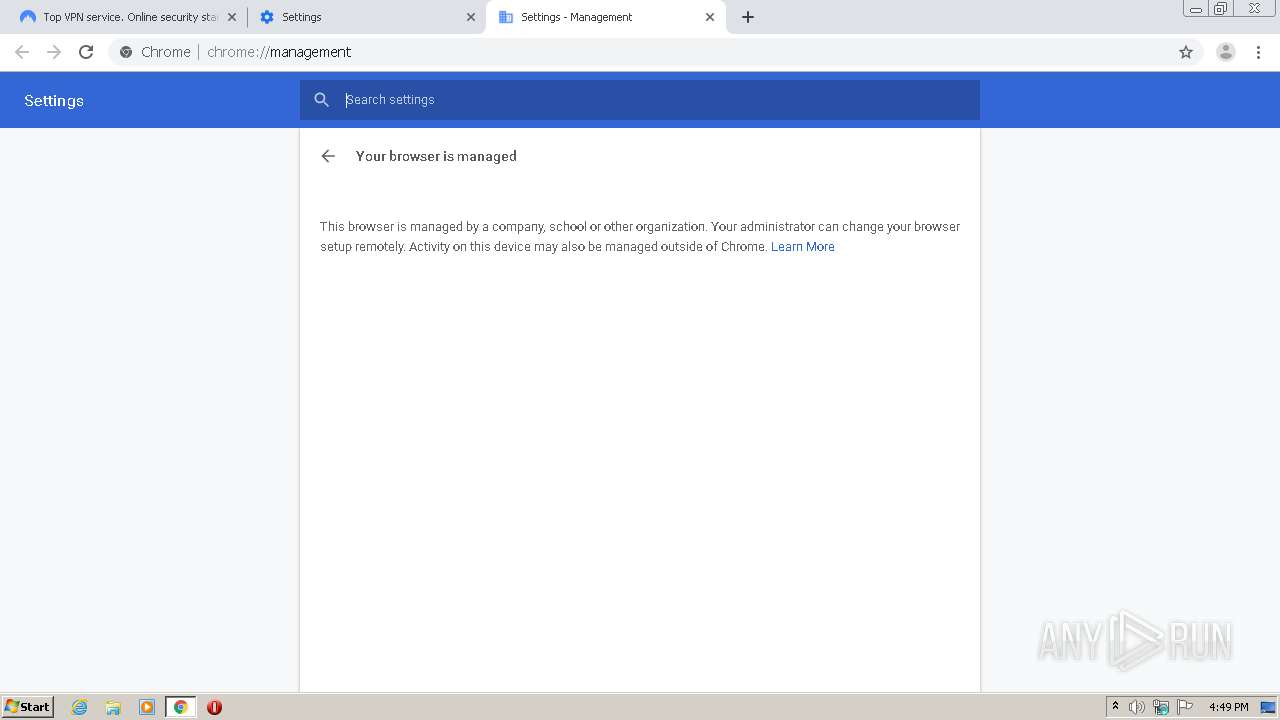Bookmark this page with the star icon
The width and height of the screenshot is (1280, 720).
pyautogui.click(x=1186, y=52)
